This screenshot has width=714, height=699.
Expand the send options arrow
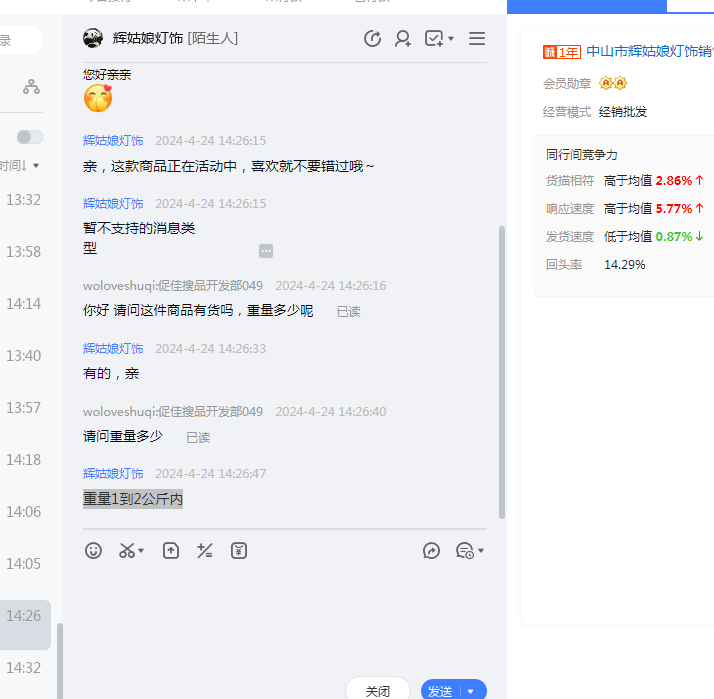click(471, 691)
